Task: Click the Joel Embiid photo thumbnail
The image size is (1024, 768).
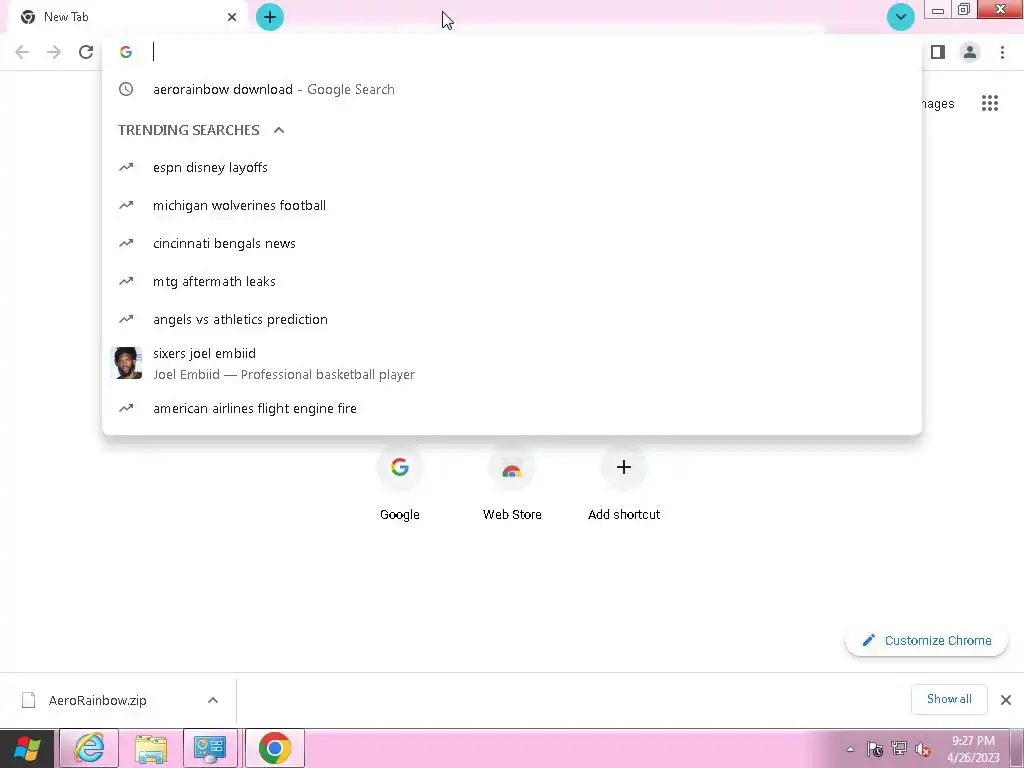Action: [127, 363]
